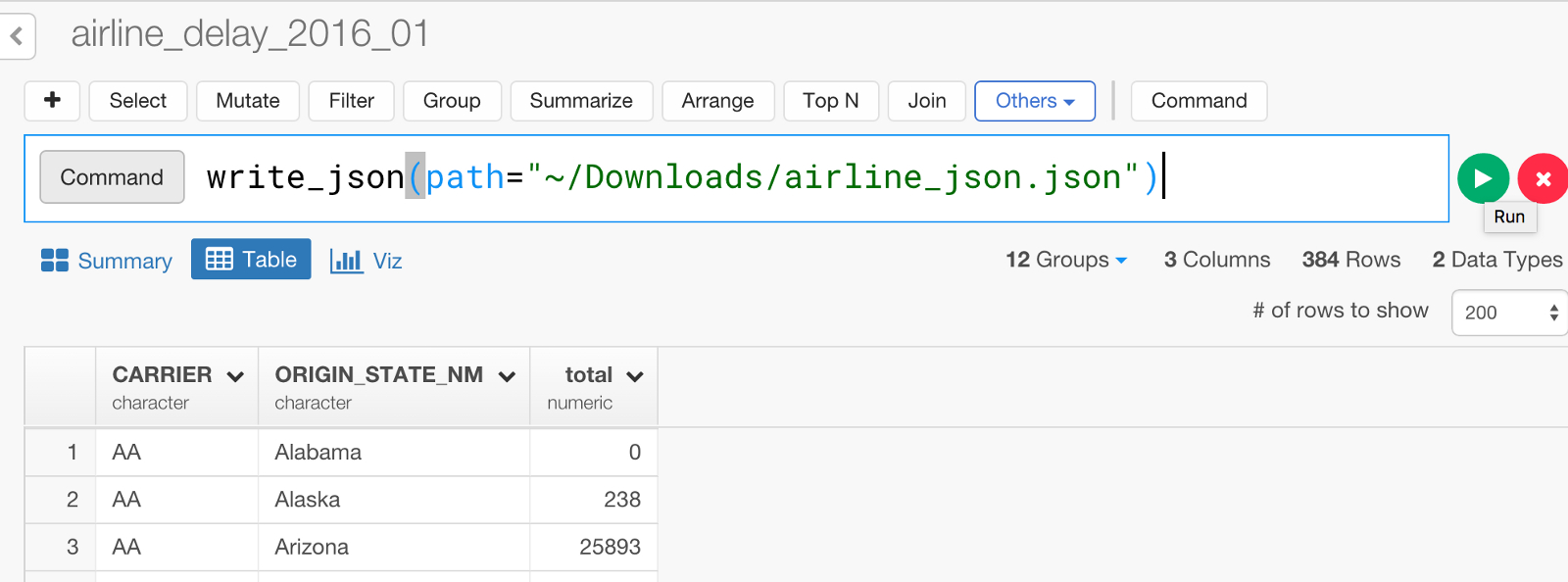Select the AA carrier cell in Alaska row
This screenshot has height=582, width=1568.
[177, 500]
